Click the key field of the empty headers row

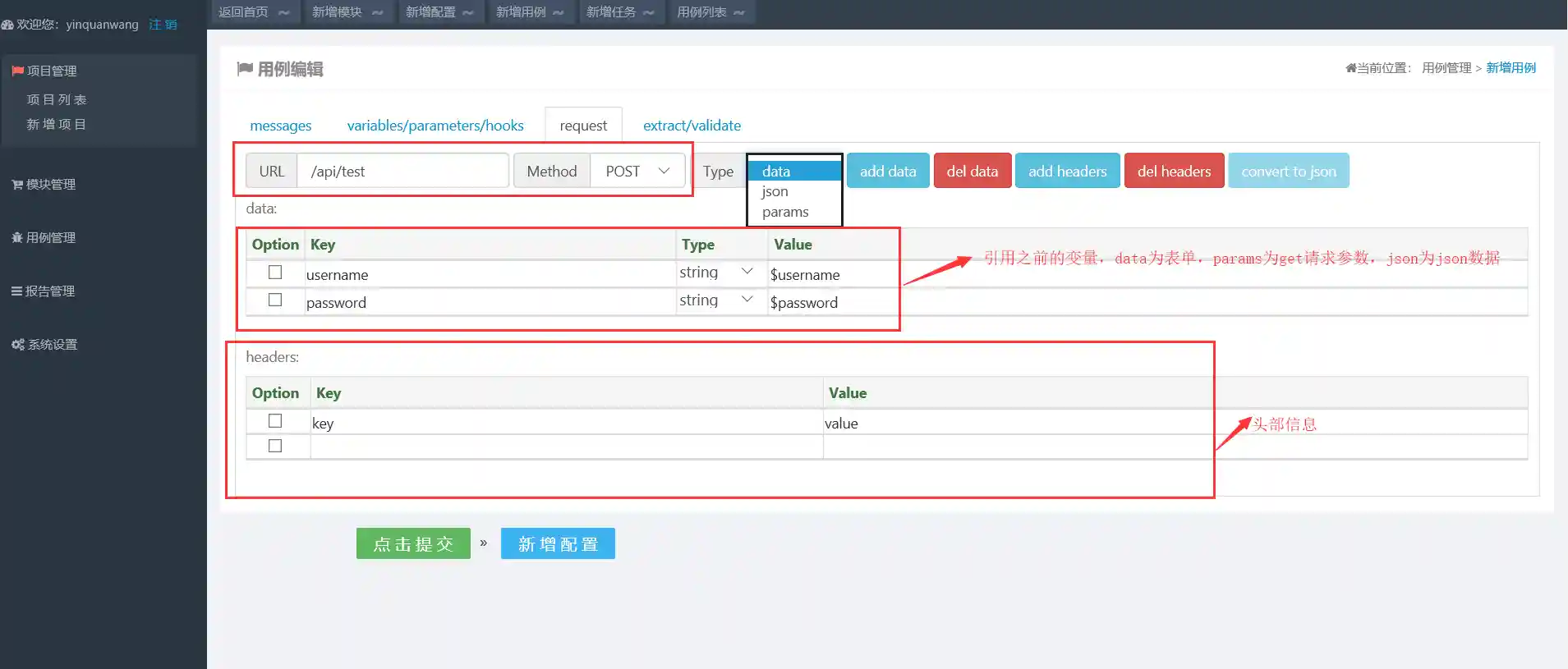[x=567, y=447]
